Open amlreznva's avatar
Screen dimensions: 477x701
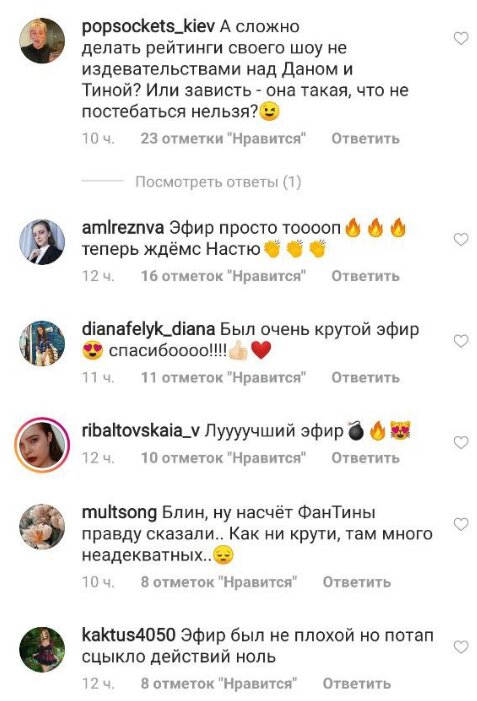42,242
